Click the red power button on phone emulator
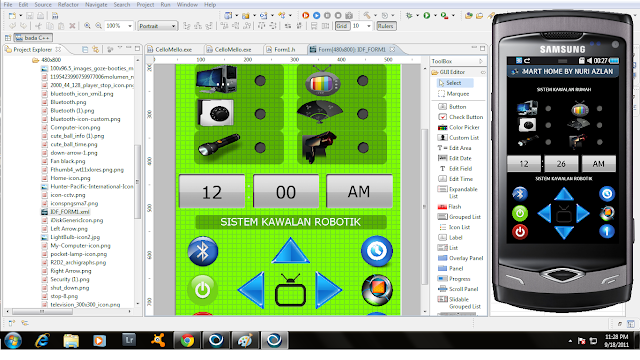 pos(520,232)
